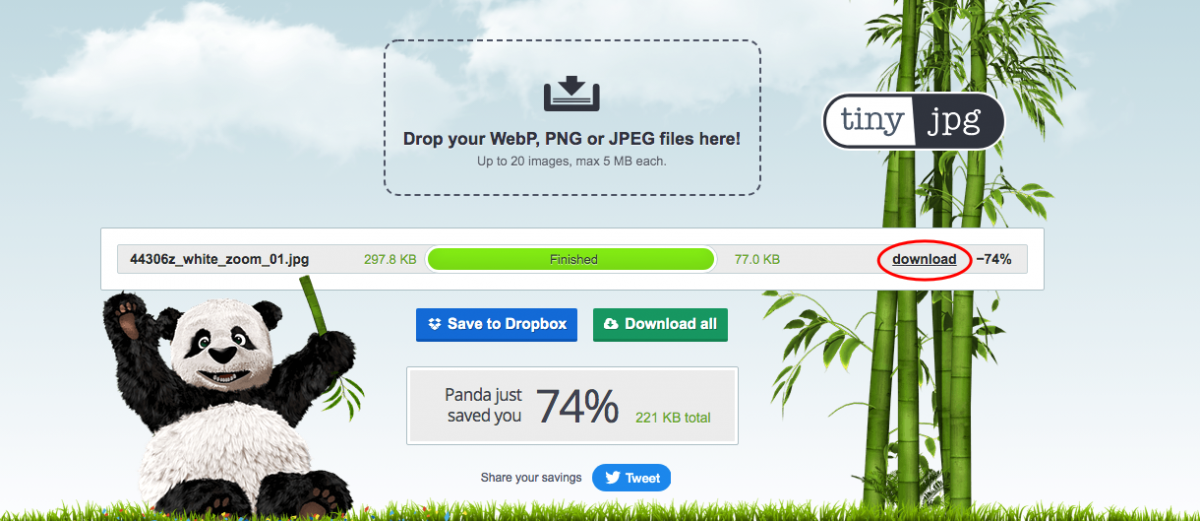Click the Download all button
The image size is (1200, 521).
click(660, 324)
